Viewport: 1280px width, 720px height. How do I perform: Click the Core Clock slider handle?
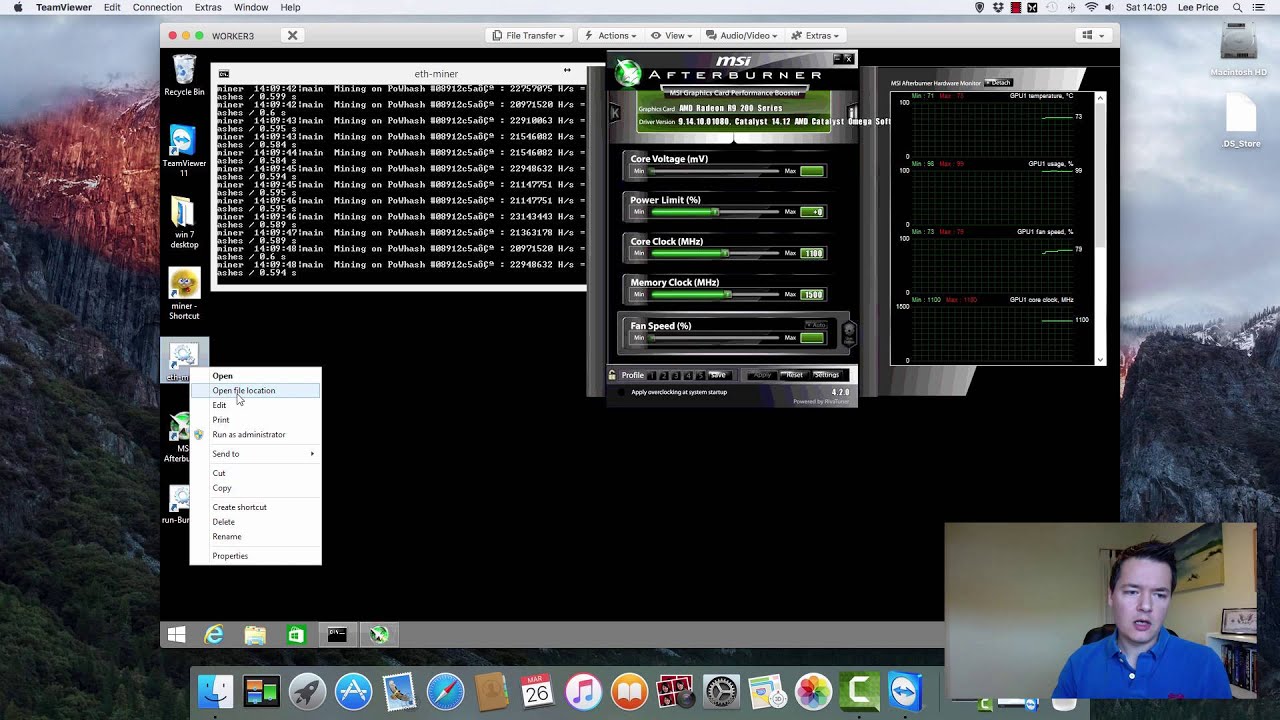point(726,253)
